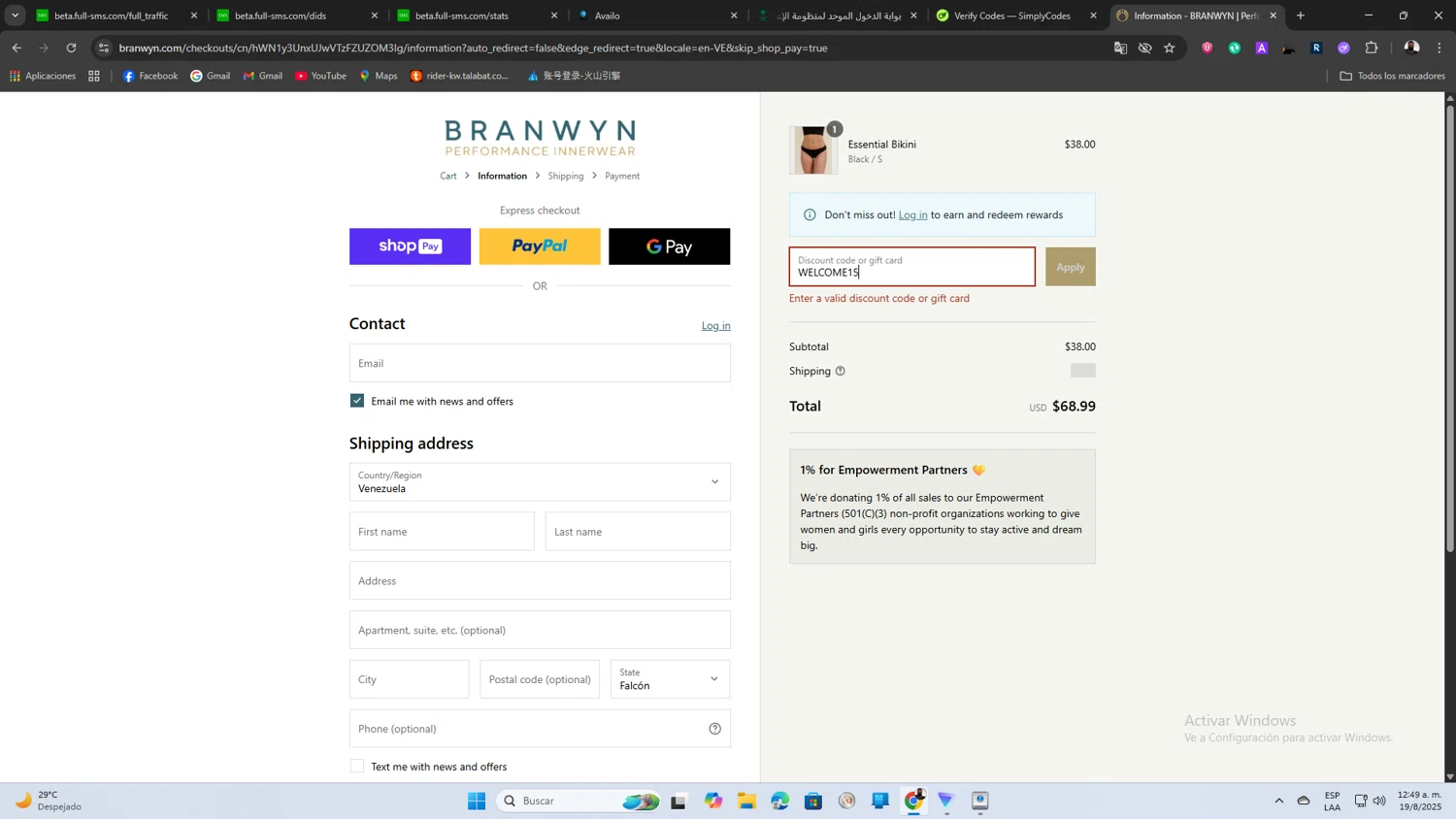The width and height of the screenshot is (1456, 819).
Task: Open Chrome's three-dot menu
Action: (1439, 48)
